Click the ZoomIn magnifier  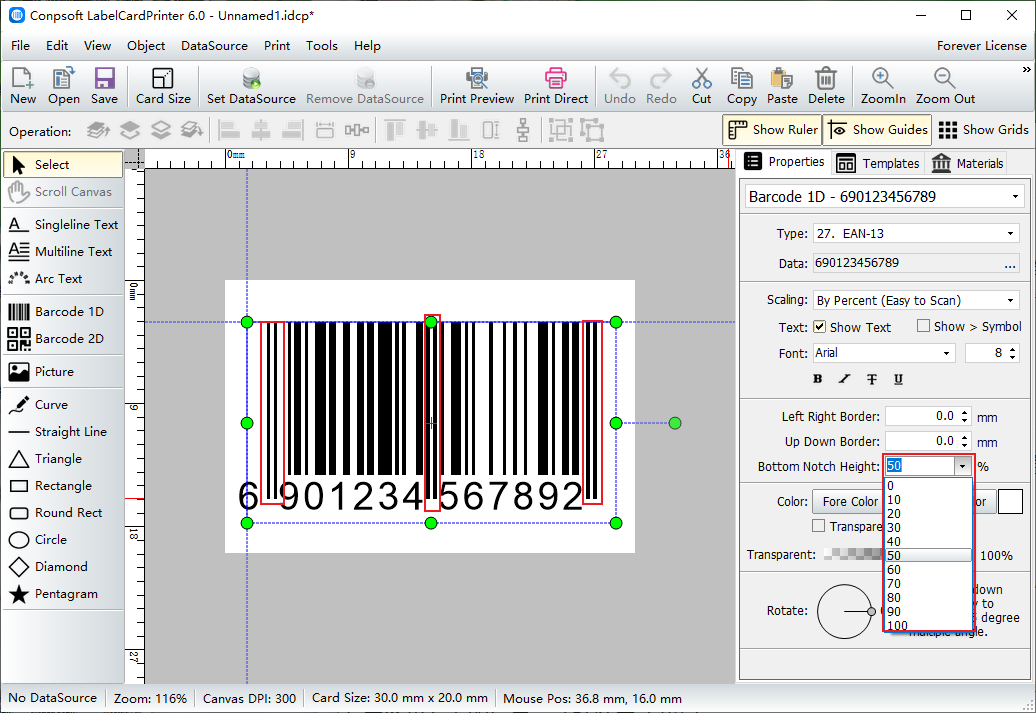(x=883, y=85)
